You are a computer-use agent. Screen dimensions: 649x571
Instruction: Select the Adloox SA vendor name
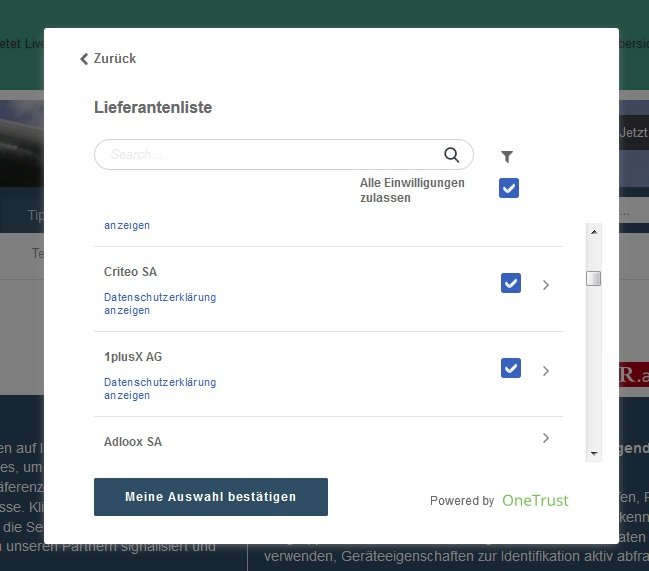pyautogui.click(x=133, y=442)
